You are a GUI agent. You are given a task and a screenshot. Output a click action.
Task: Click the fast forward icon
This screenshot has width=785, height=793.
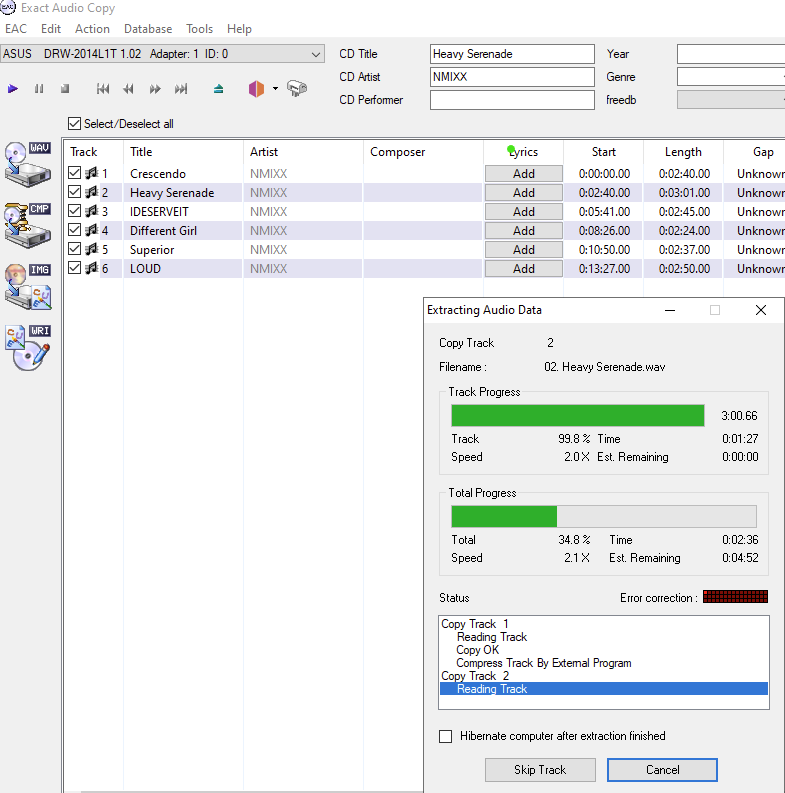pos(155,89)
